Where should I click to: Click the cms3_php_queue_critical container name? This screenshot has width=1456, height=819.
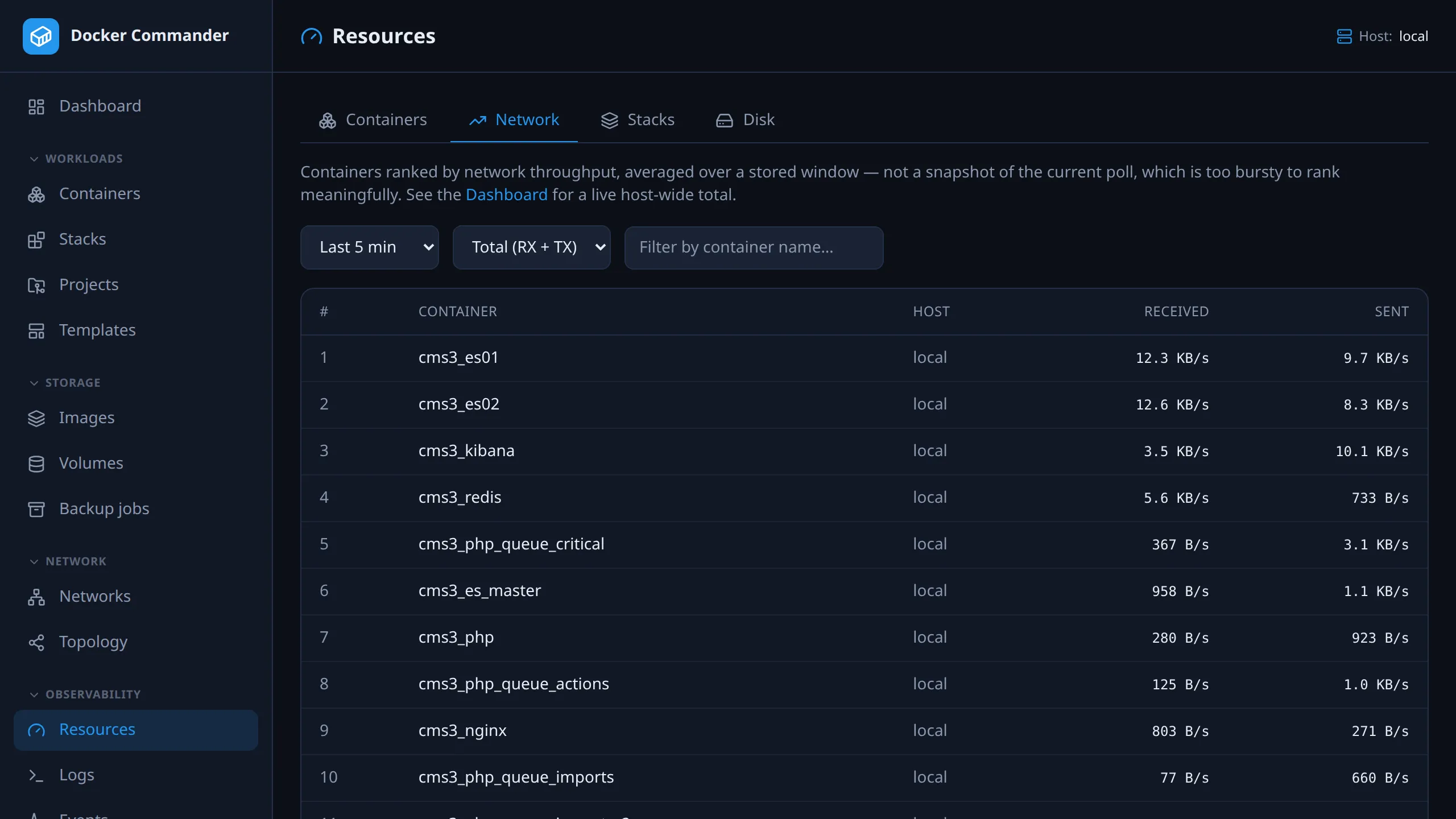511,544
